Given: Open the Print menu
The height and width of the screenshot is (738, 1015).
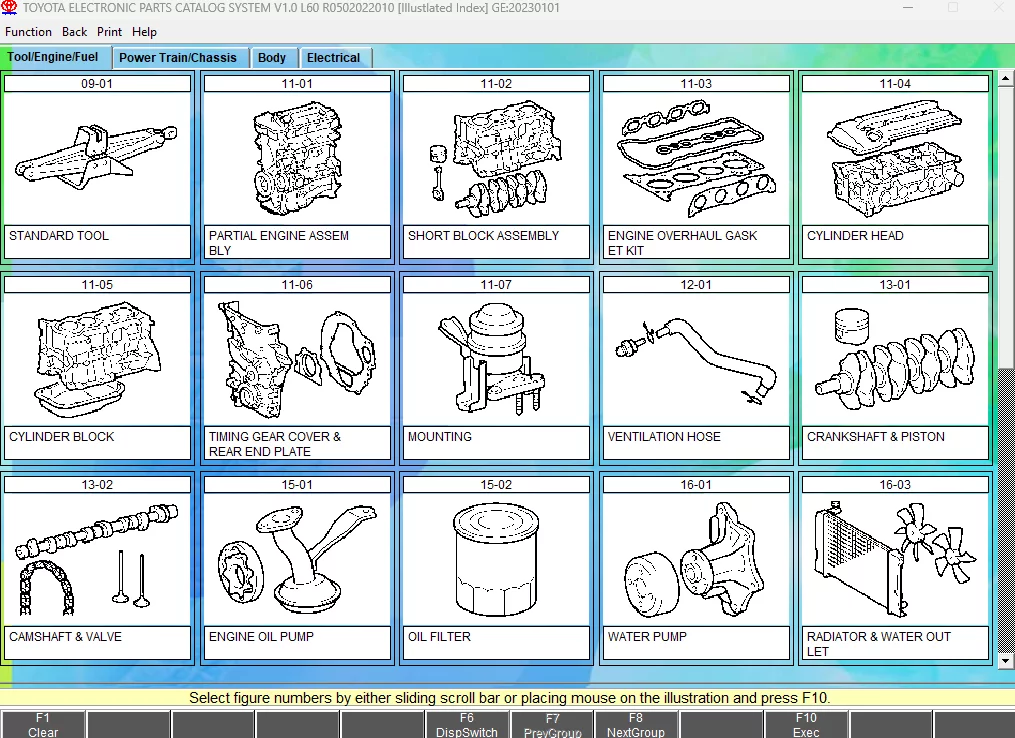Looking at the screenshot, I should pos(110,32).
